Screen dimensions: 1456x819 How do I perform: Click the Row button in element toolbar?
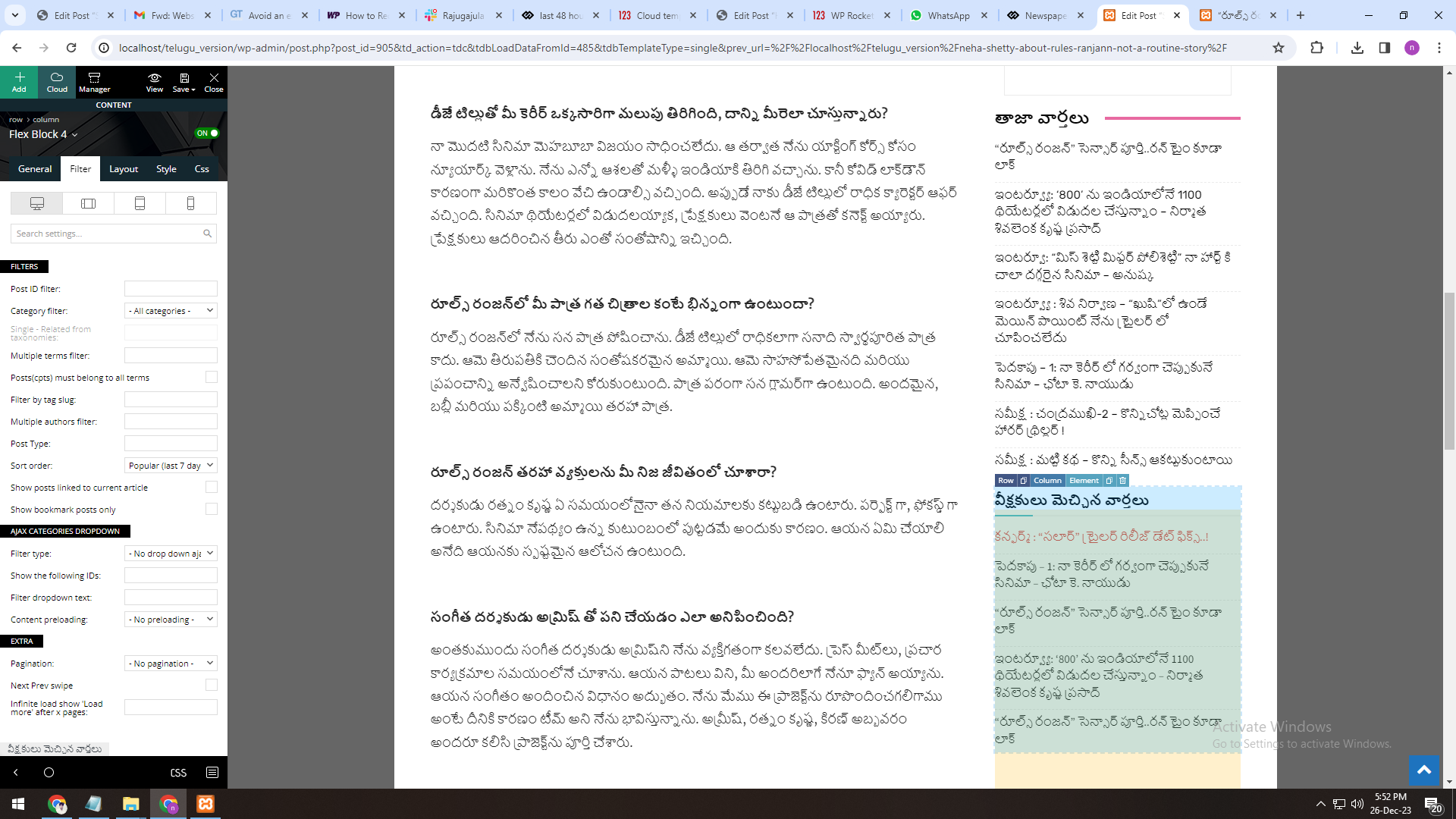point(1006,481)
